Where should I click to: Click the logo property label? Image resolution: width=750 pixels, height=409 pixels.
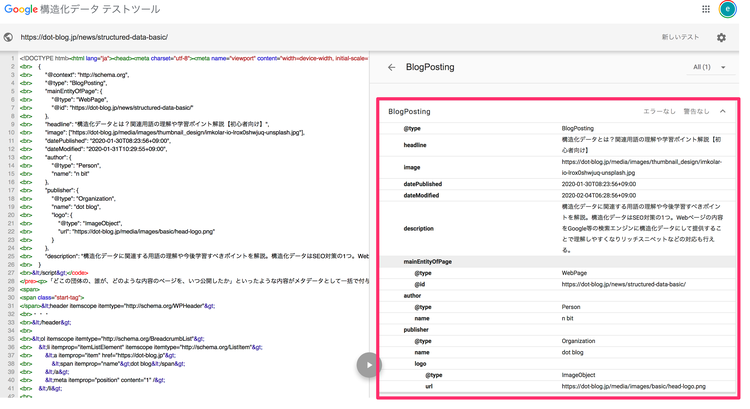pyautogui.click(x=420, y=364)
